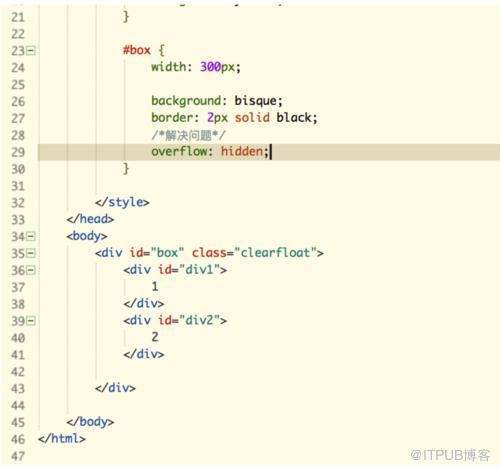This screenshot has height=470, width=500.
Task: Click the closing </head> tag
Action: (x=90, y=219)
